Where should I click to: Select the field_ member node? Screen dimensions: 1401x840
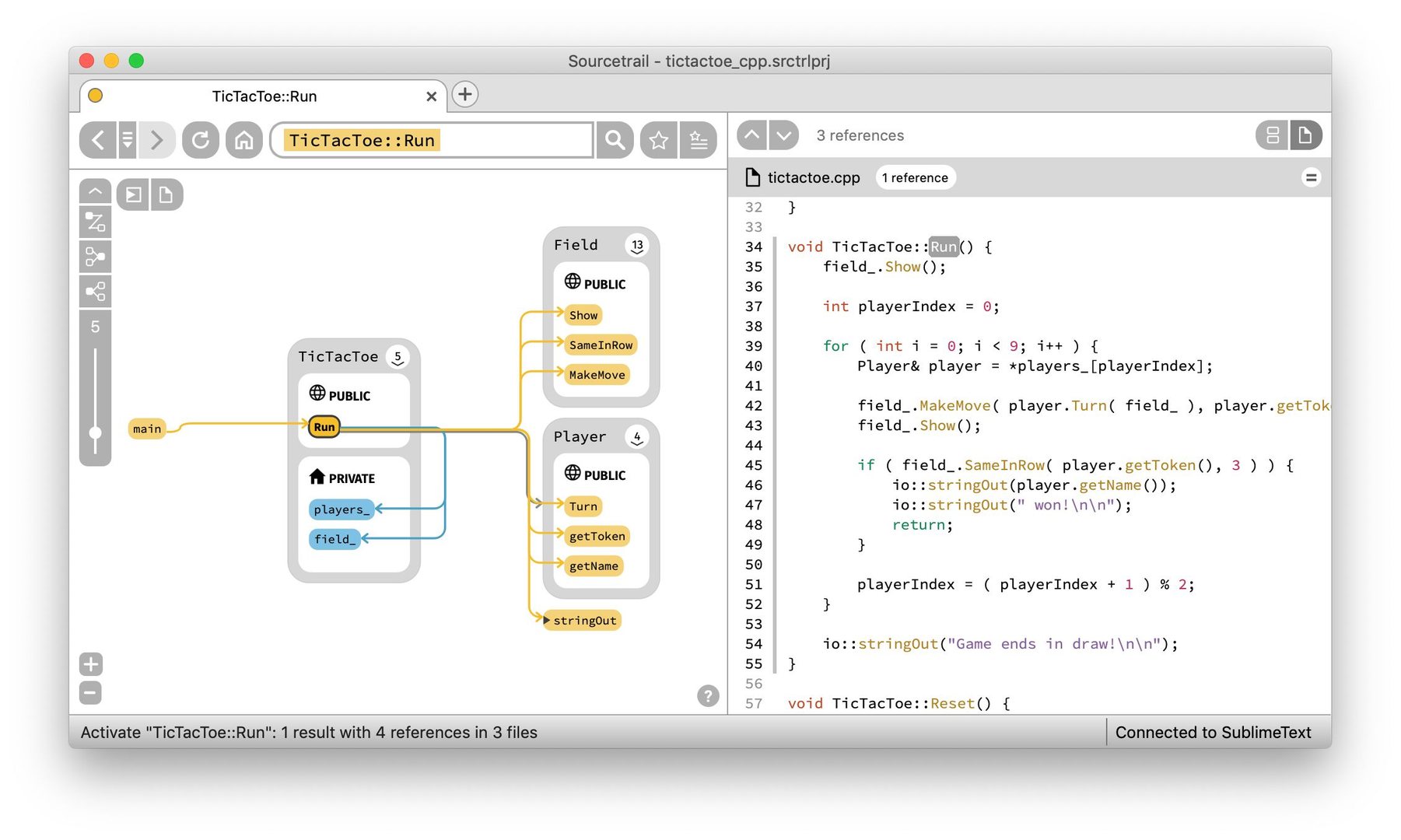pyautogui.click(x=334, y=539)
